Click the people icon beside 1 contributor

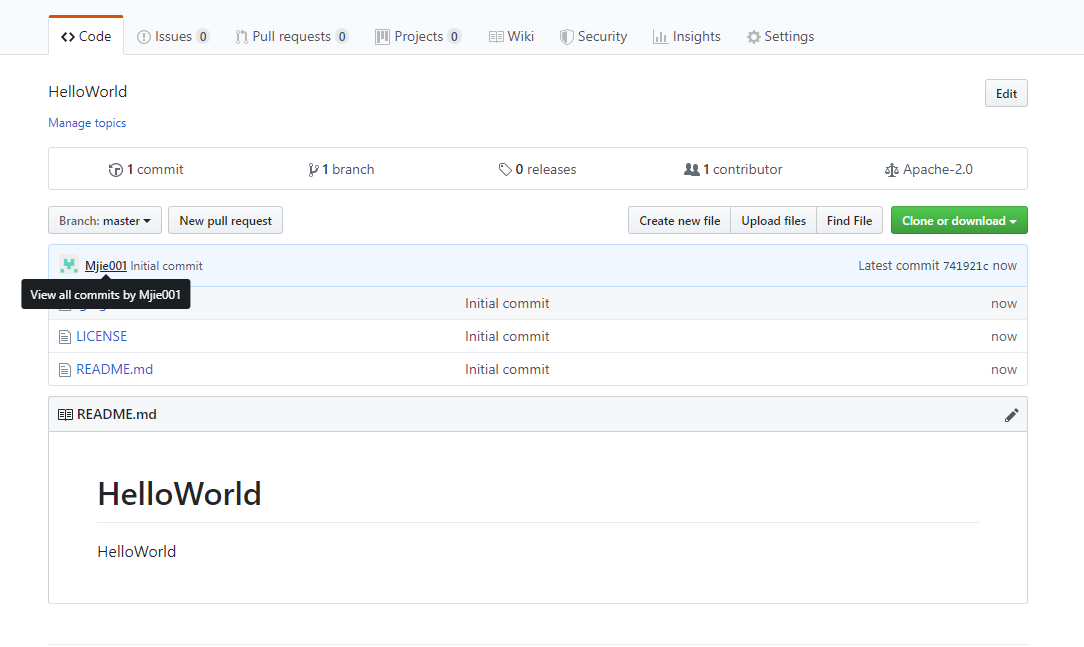691,169
